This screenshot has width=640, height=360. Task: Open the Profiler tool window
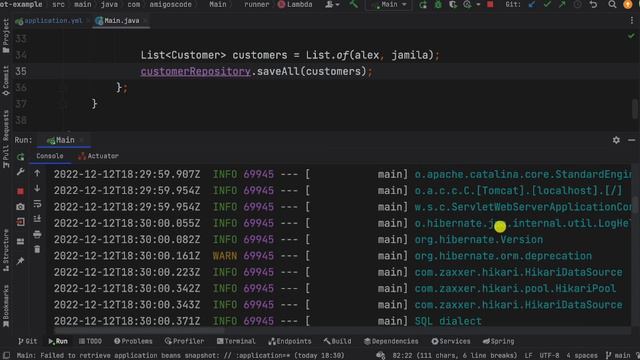click(x=184, y=341)
